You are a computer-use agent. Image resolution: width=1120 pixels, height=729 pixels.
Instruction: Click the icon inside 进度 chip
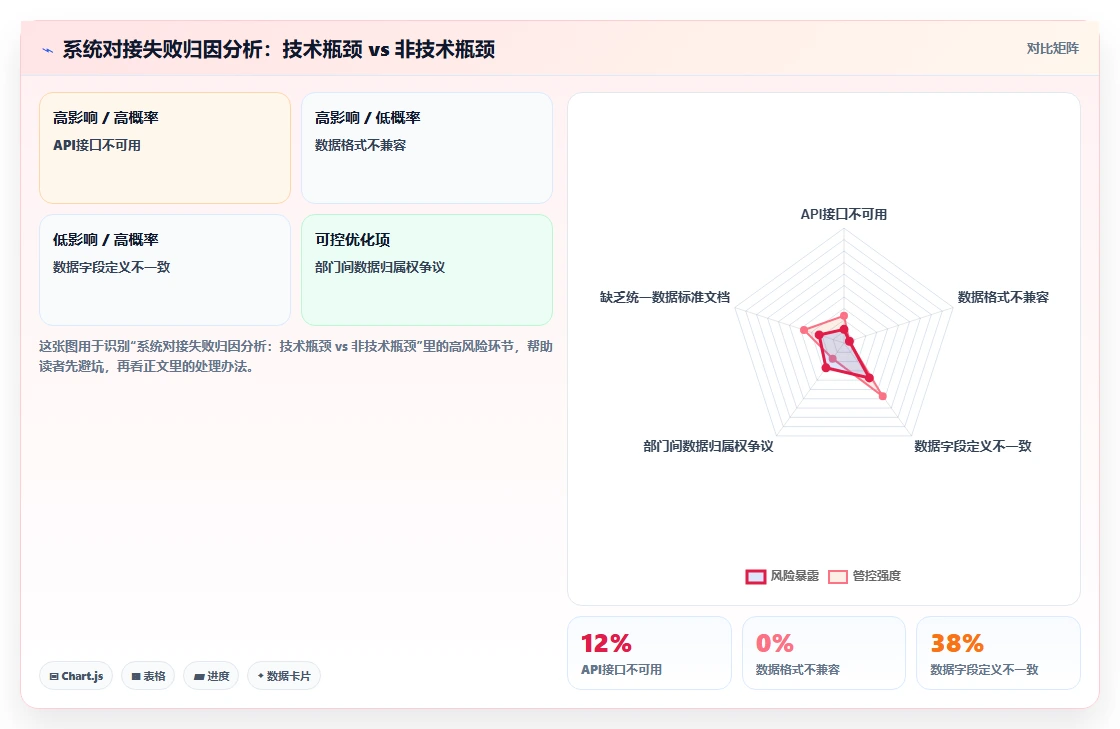point(199,676)
